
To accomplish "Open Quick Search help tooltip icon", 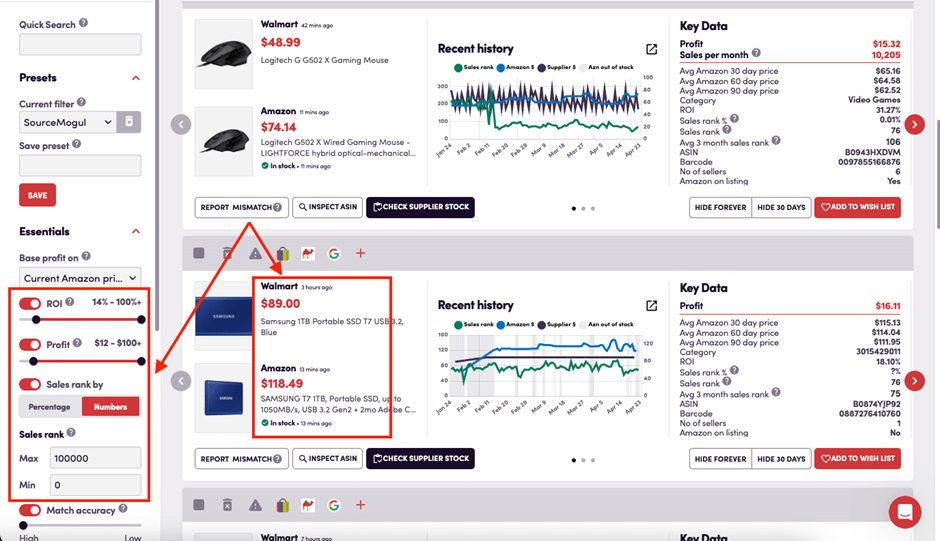I will pos(83,23).
